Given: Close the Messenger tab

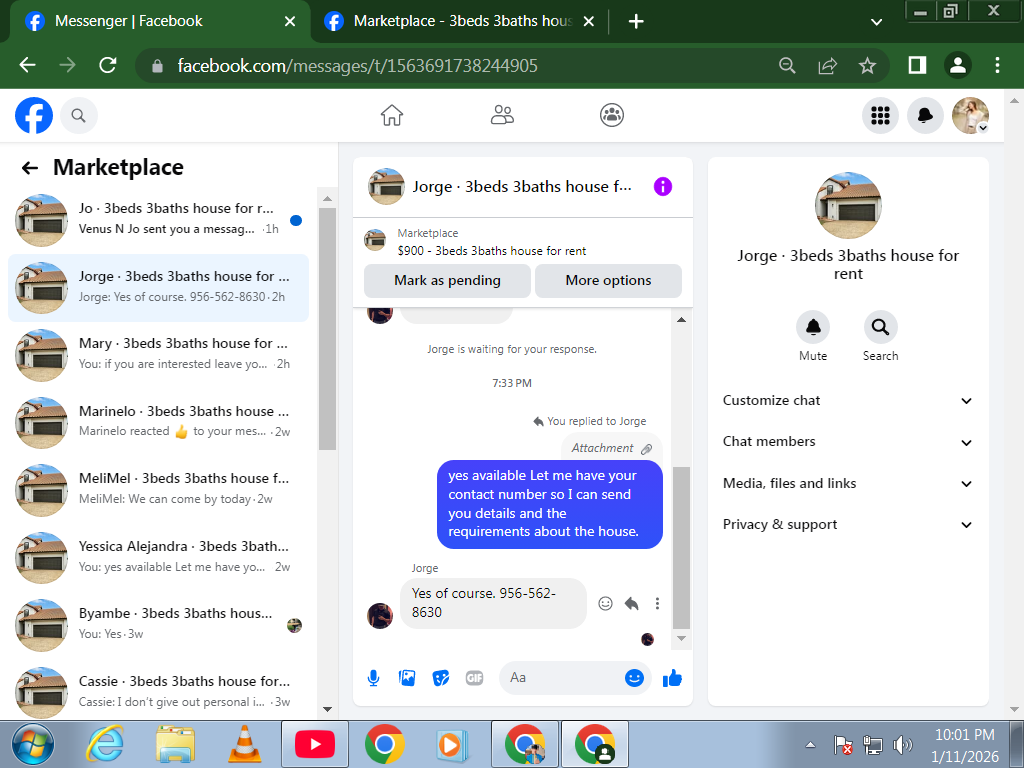Looking at the screenshot, I should click(x=290, y=22).
